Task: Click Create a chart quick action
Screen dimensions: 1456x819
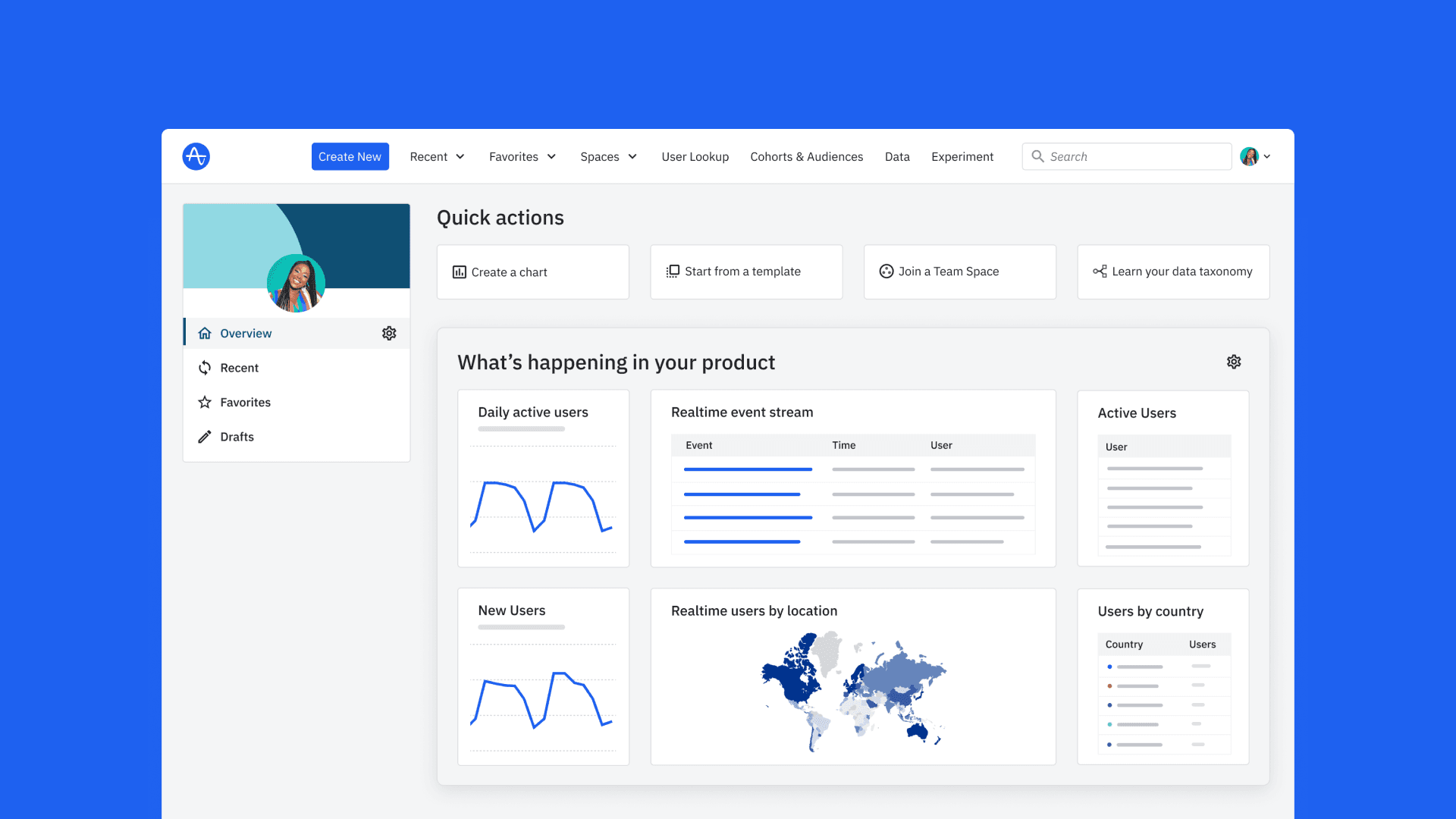Action: 532,272
